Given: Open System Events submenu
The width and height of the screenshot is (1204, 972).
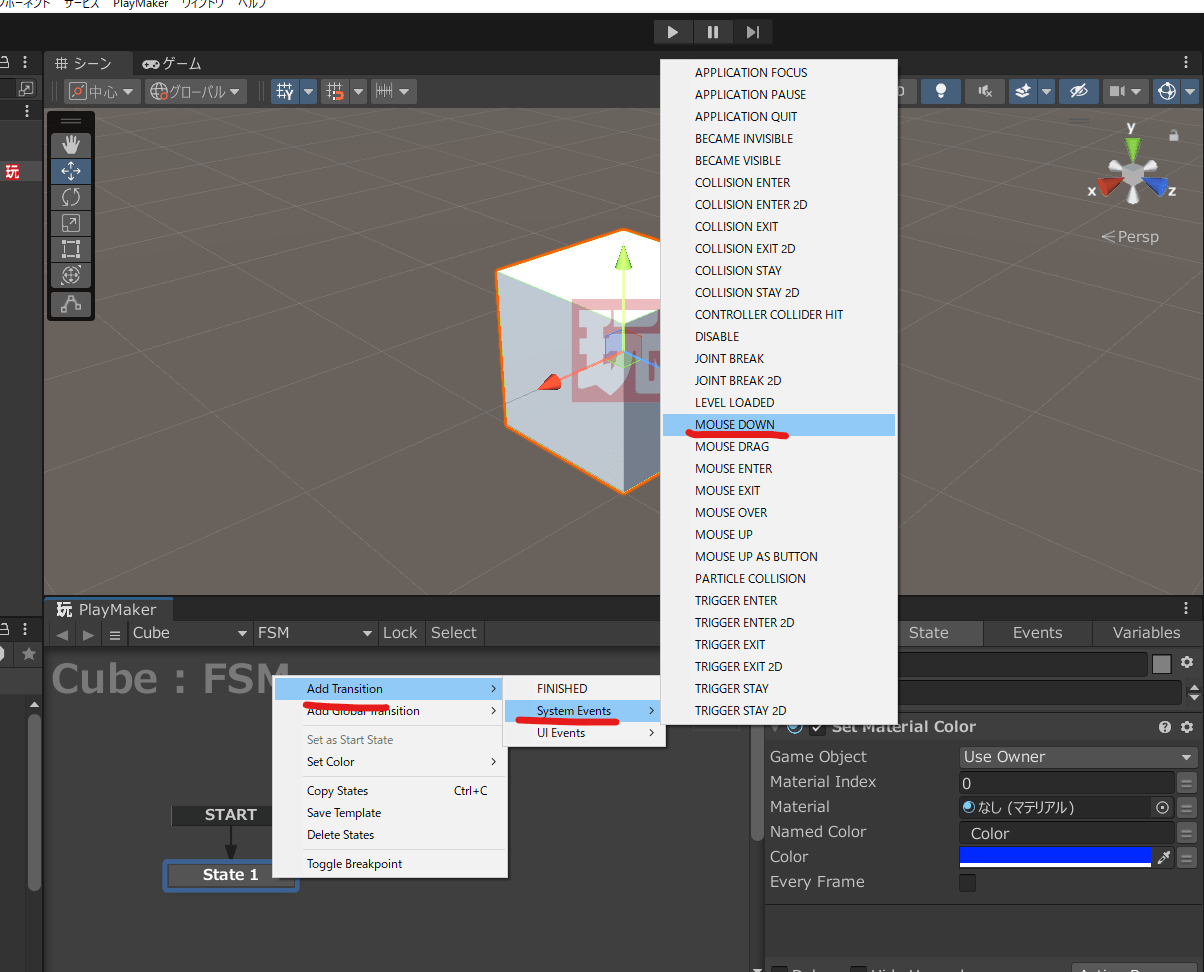Looking at the screenshot, I should click(x=582, y=711).
